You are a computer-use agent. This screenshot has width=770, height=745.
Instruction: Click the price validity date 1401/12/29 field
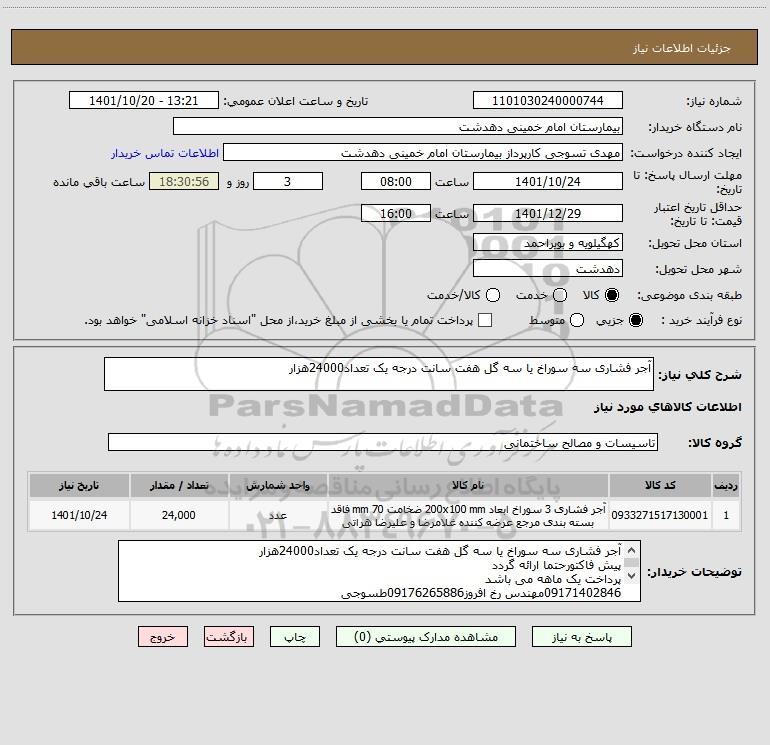[548, 213]
